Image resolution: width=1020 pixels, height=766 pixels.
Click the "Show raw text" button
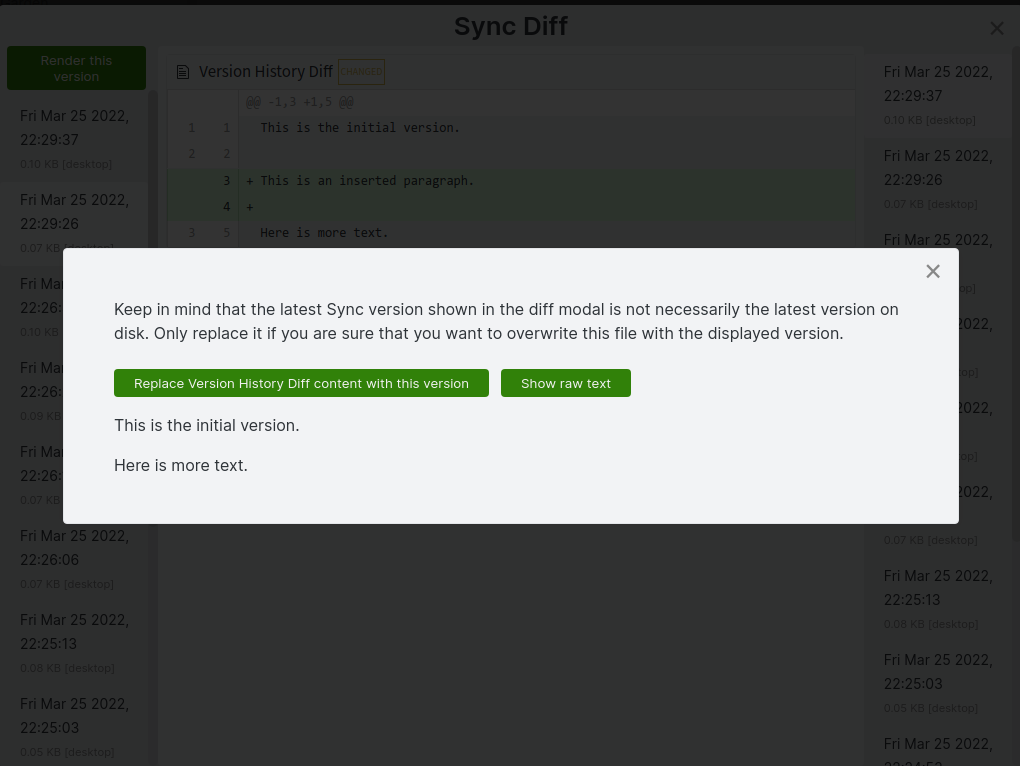(565, 383)
